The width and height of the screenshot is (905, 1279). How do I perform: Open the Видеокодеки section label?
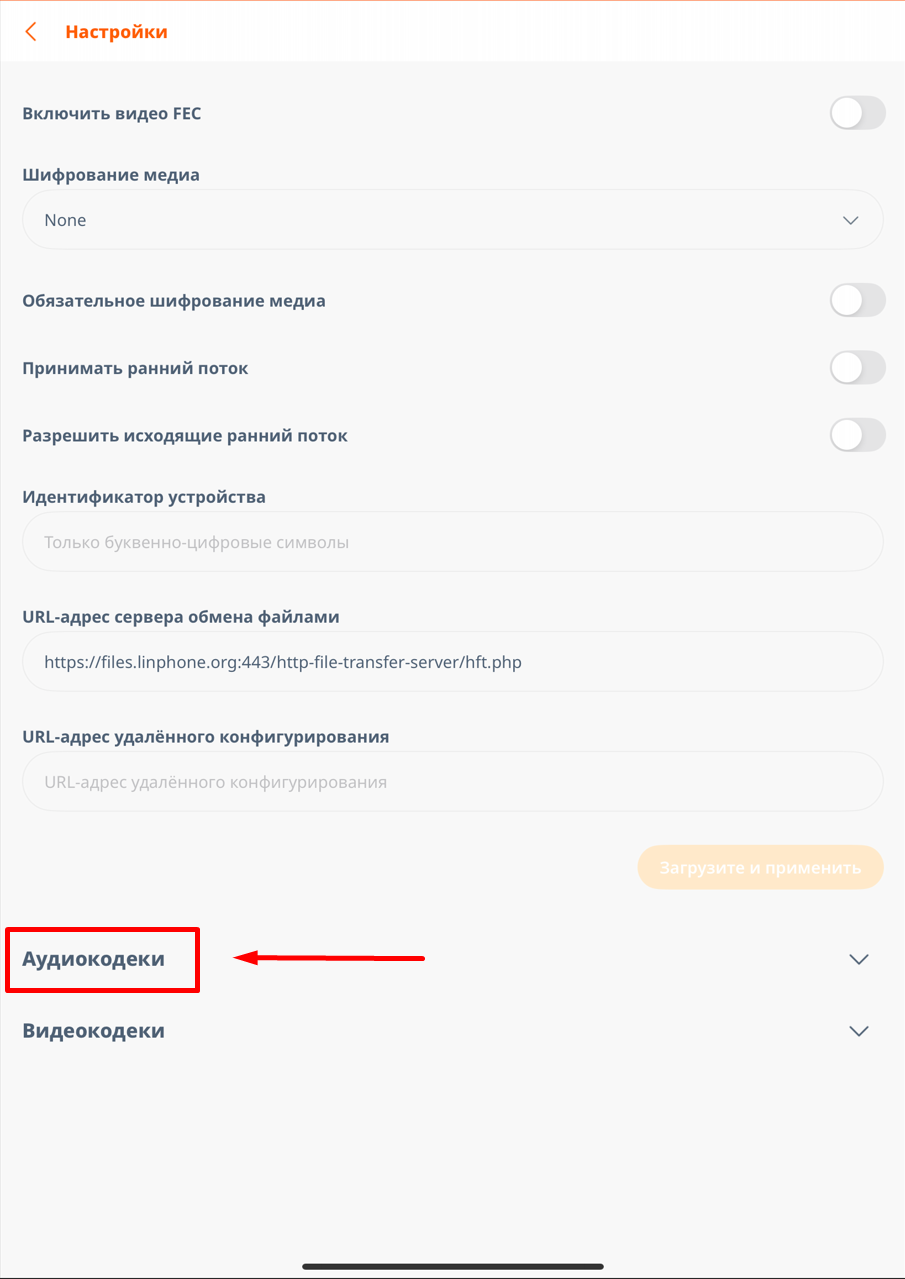94,1031
